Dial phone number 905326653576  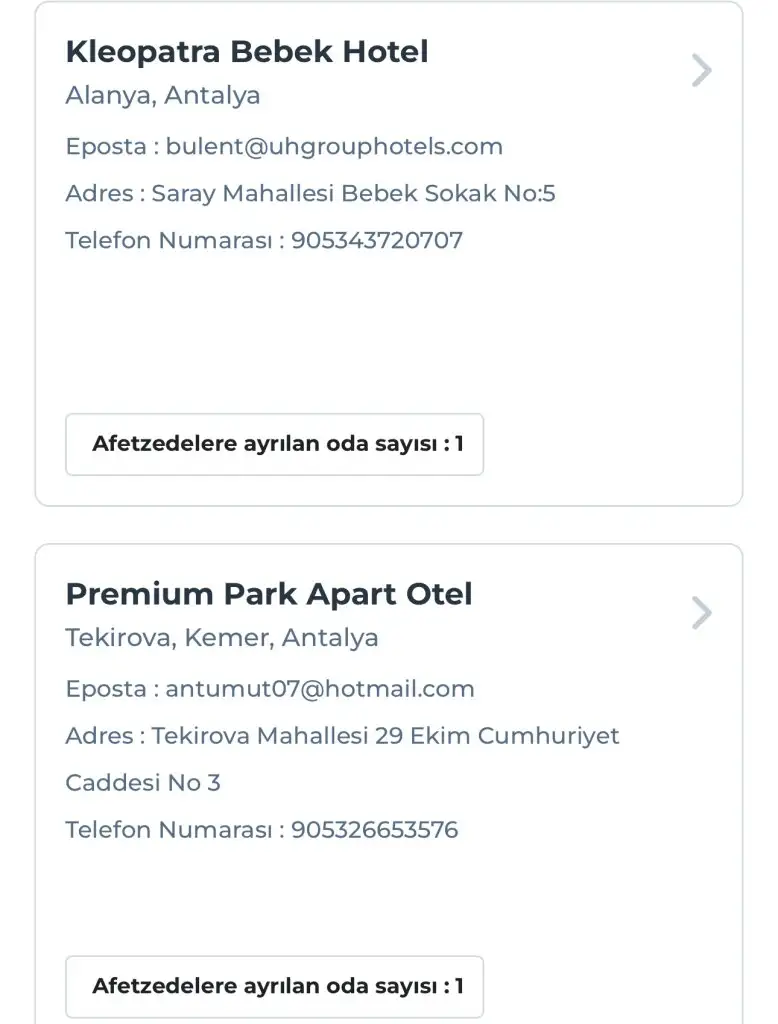374,830
